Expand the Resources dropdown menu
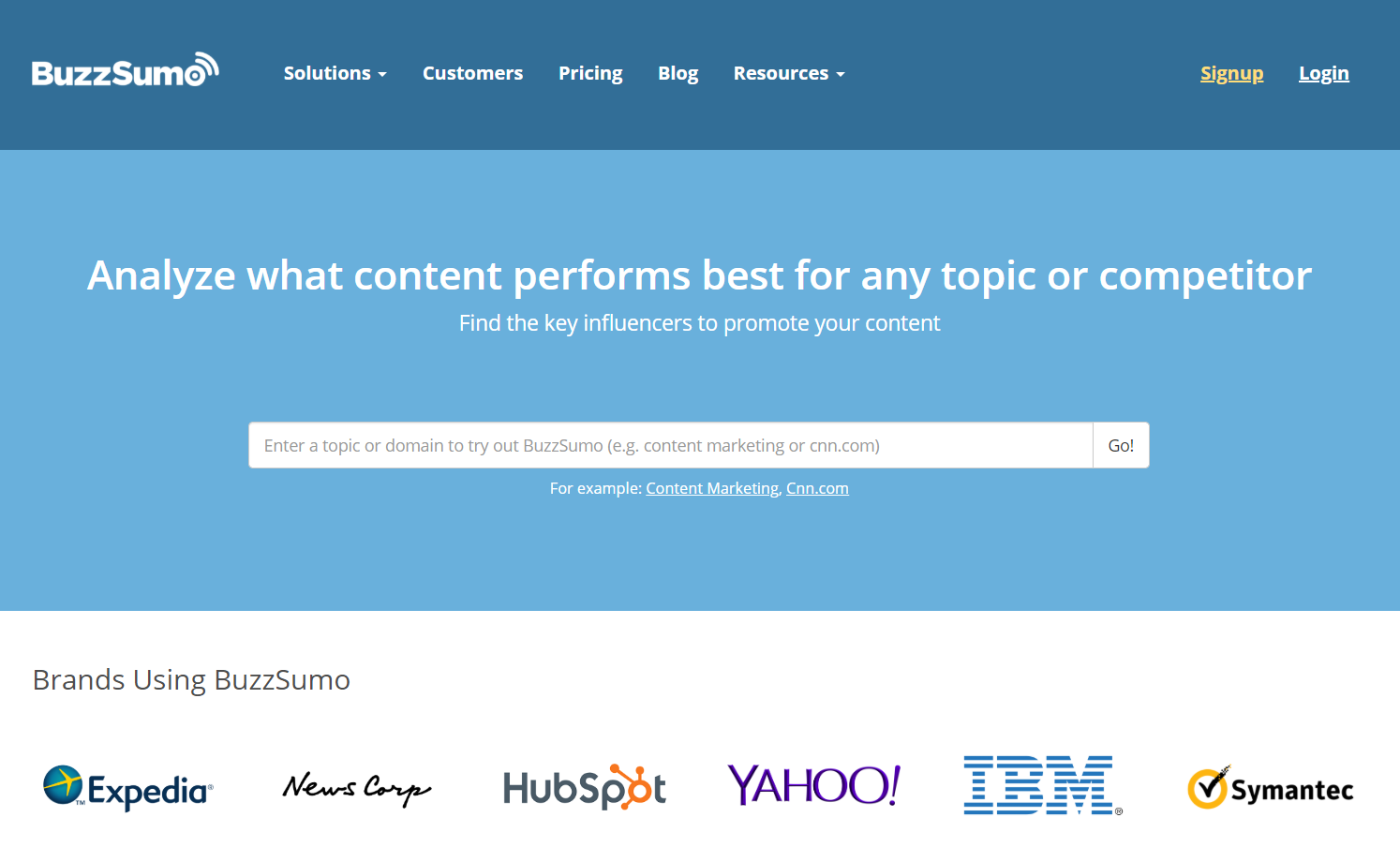This screenshot has width=1400, height=862. 789,73
